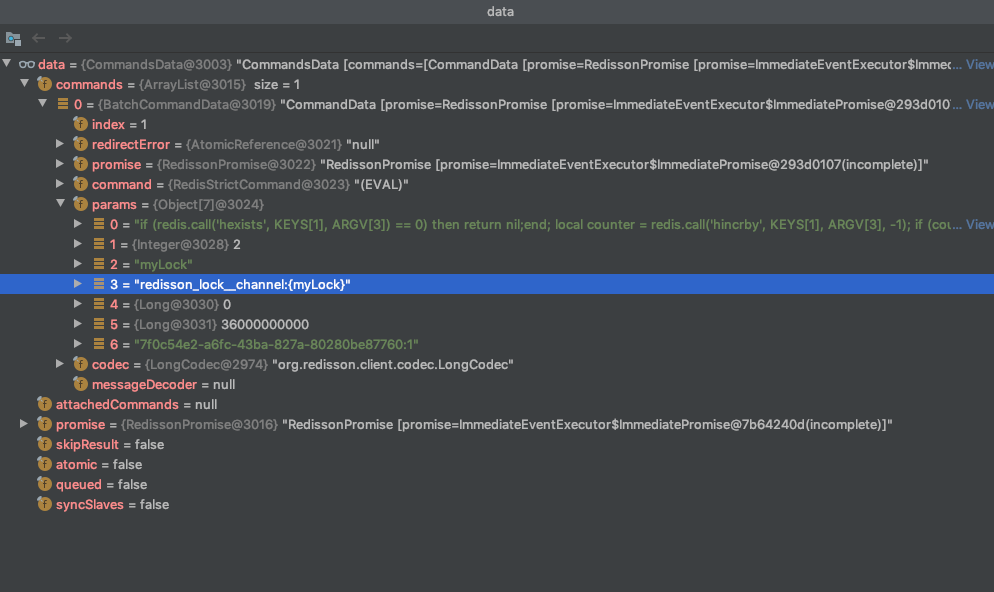
Task: Click the field icon beside messageDecoder
Action: 80,384
